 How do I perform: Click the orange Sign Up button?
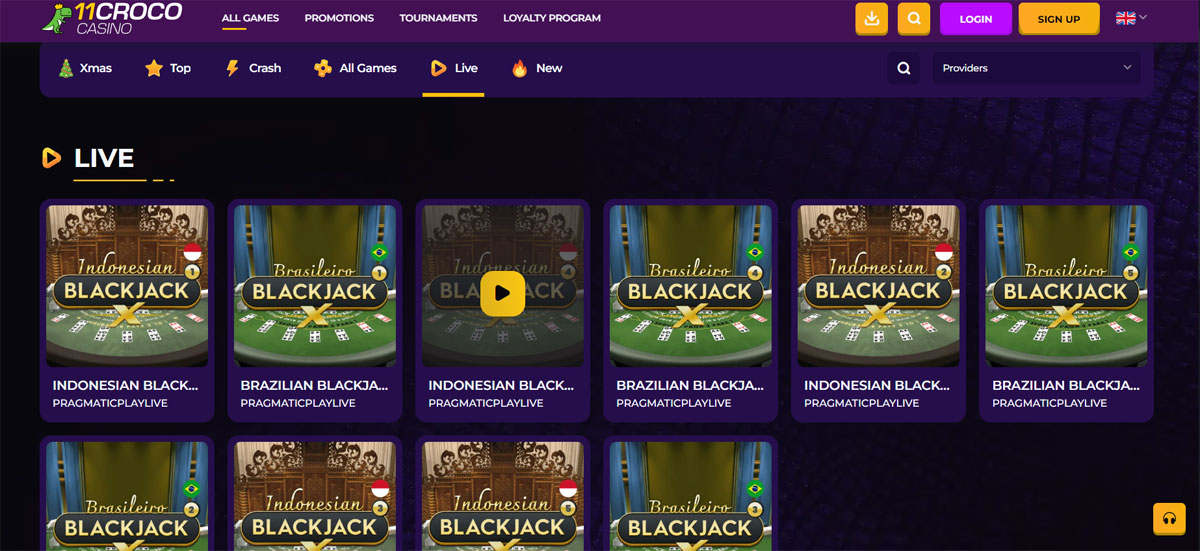coord(1058,19)
